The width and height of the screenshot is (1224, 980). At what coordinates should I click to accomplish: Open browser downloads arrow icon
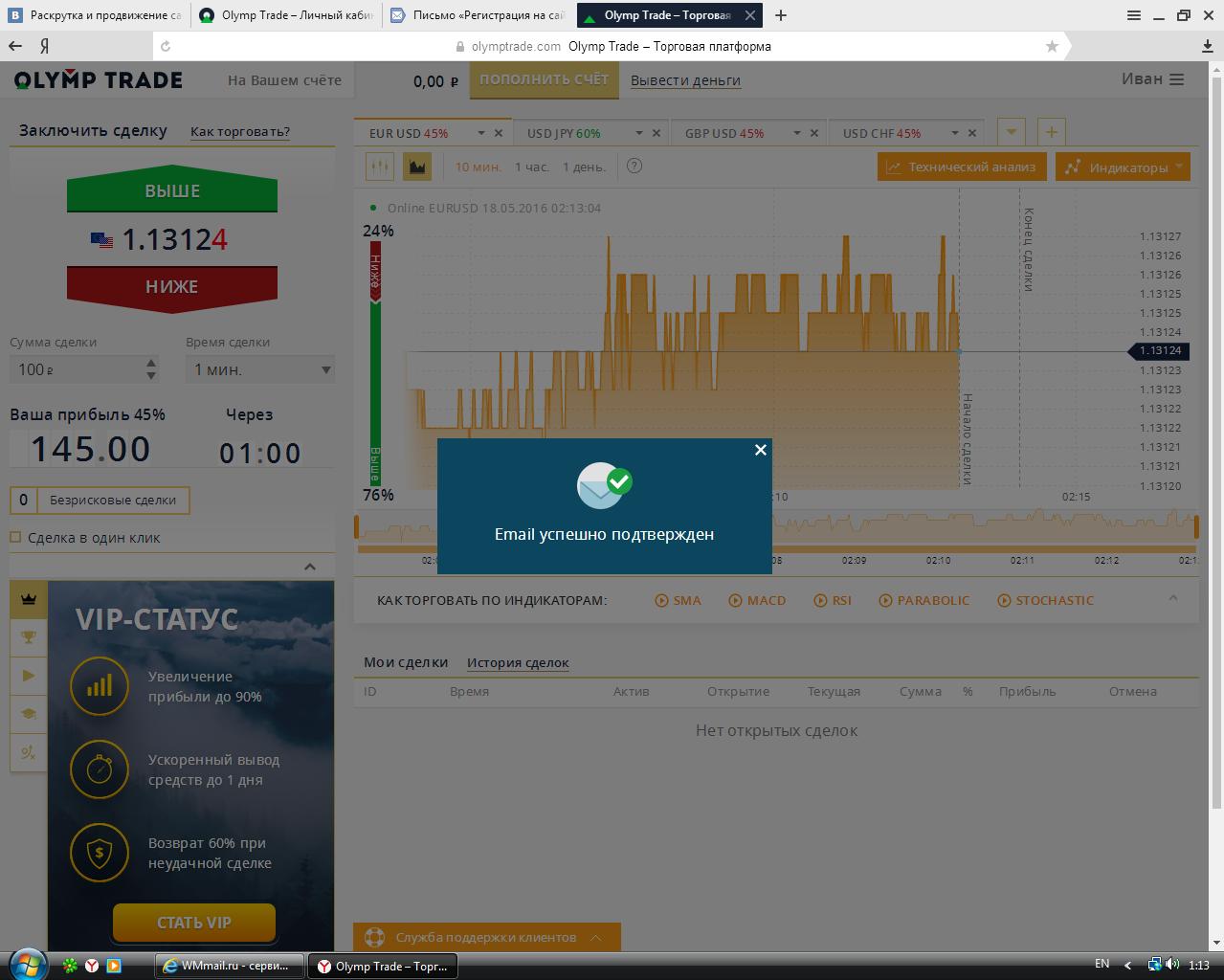1208,46
